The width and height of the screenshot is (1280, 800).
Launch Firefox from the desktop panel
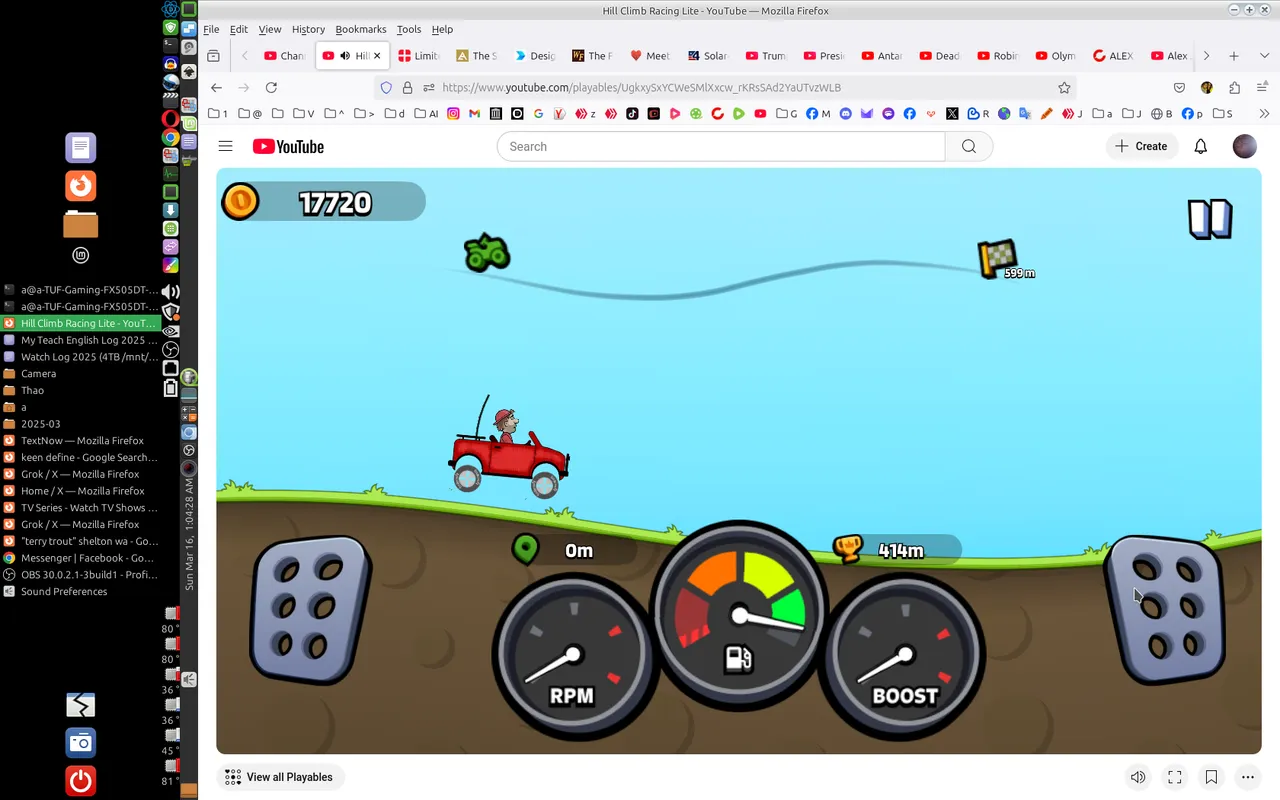coord(81,186)
